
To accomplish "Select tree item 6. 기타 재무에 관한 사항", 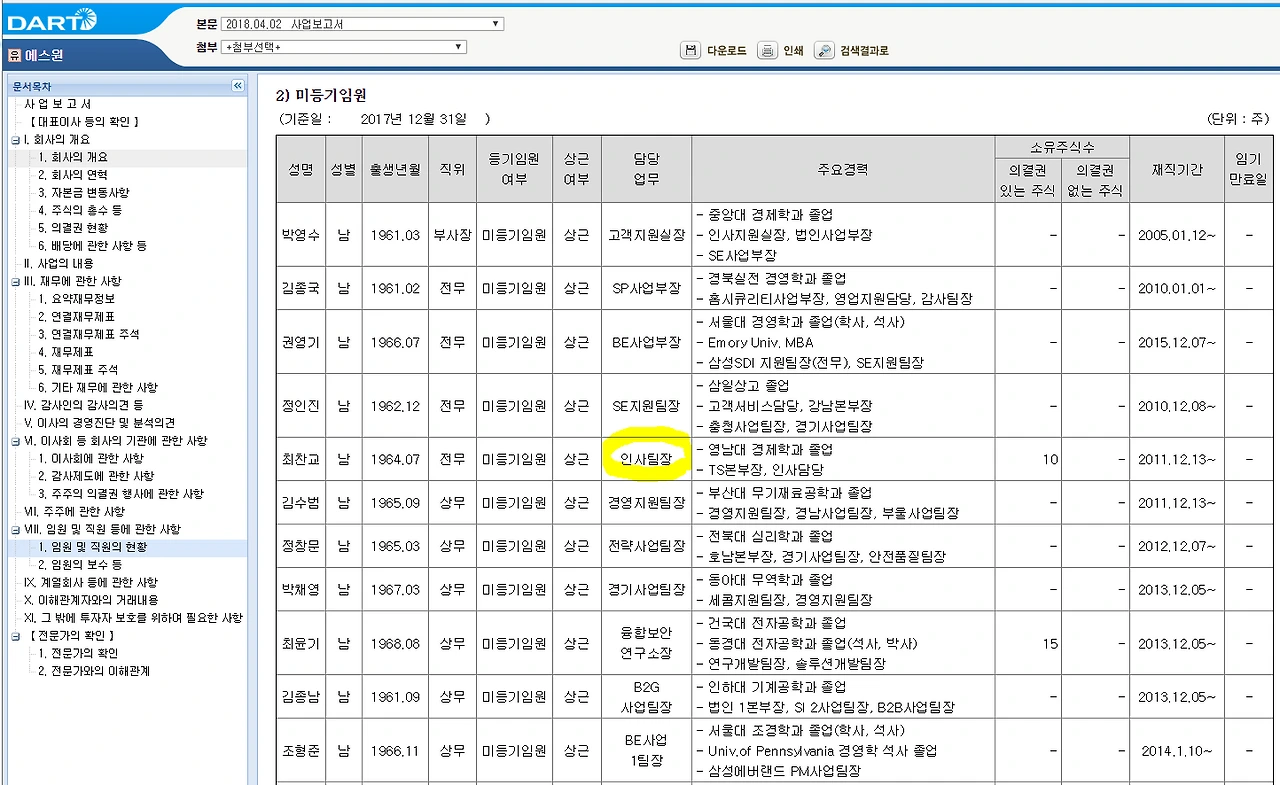I will (x=98, y=388).
